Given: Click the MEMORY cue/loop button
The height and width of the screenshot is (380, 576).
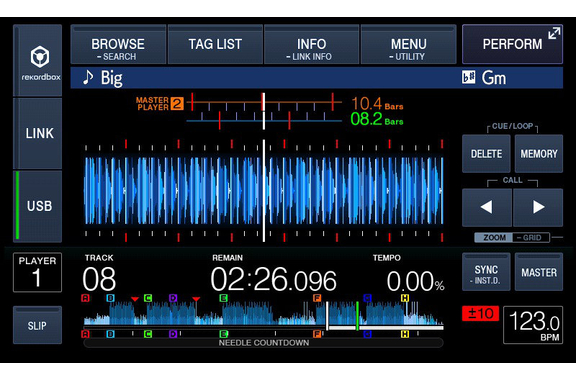Looking at the screenshot, I should [x=539, y=154].
